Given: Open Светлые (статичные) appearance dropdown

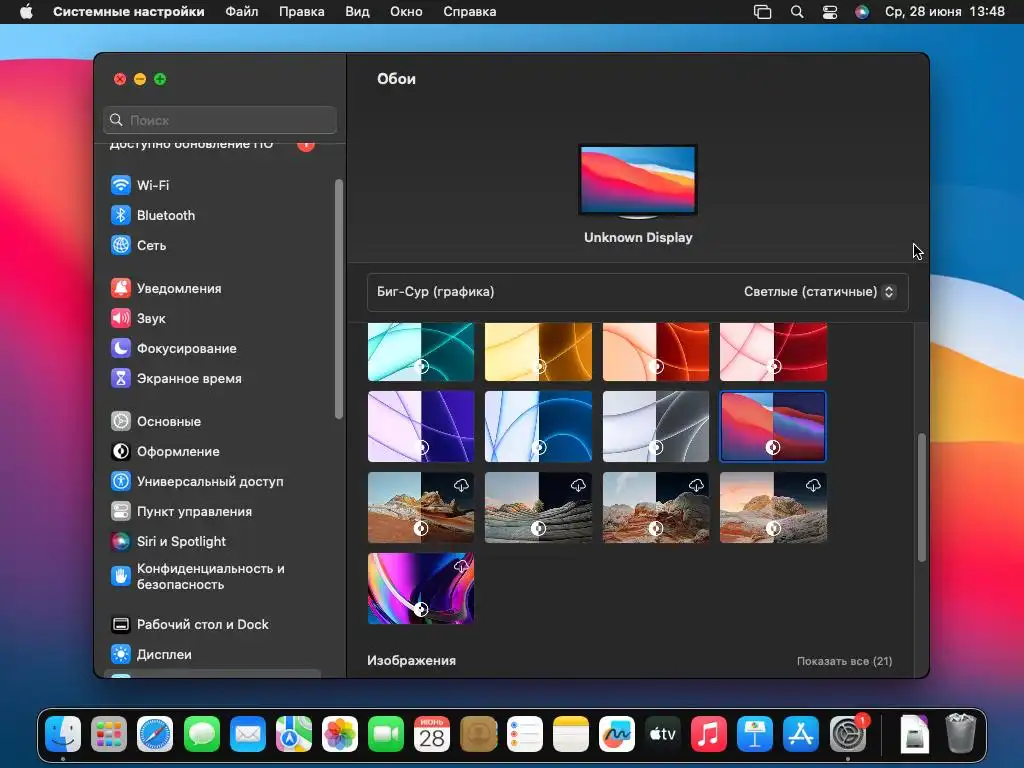Looking at the screenshot, I should click(819, 292).
